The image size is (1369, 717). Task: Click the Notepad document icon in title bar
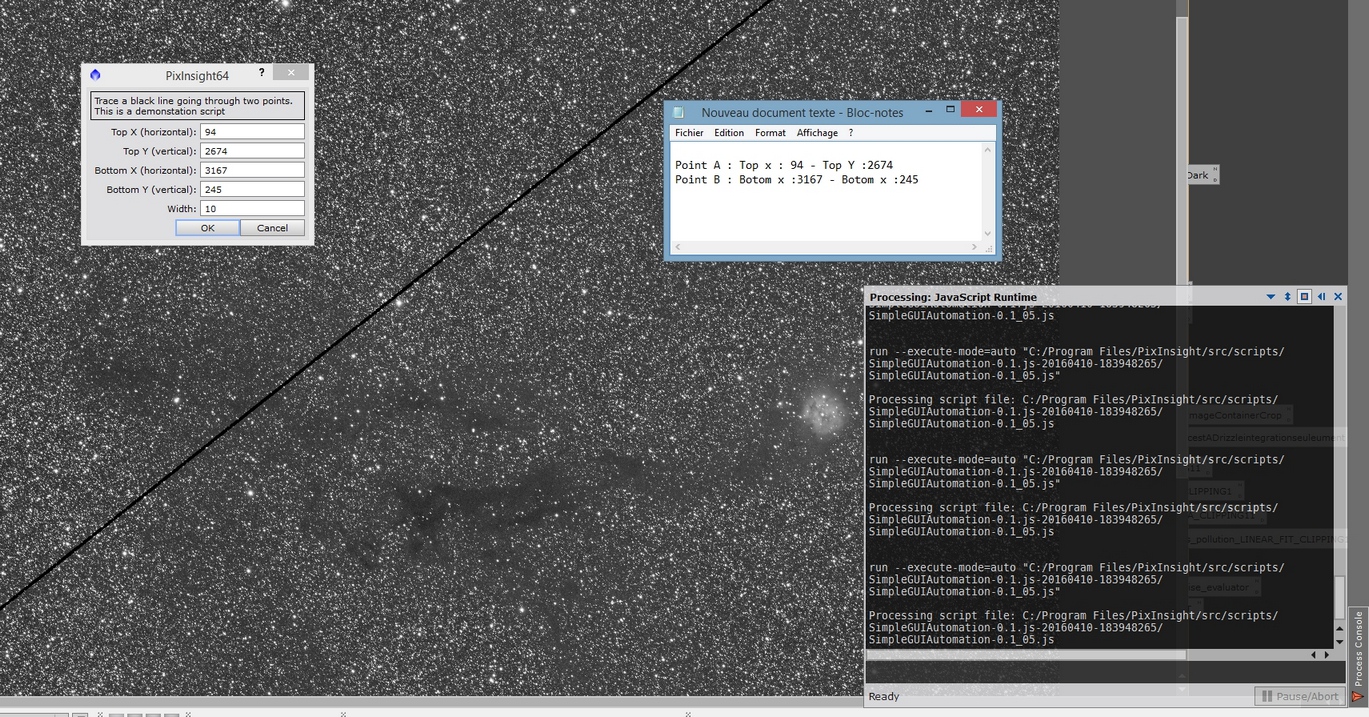pyautogui.click(x=679, y=113)
